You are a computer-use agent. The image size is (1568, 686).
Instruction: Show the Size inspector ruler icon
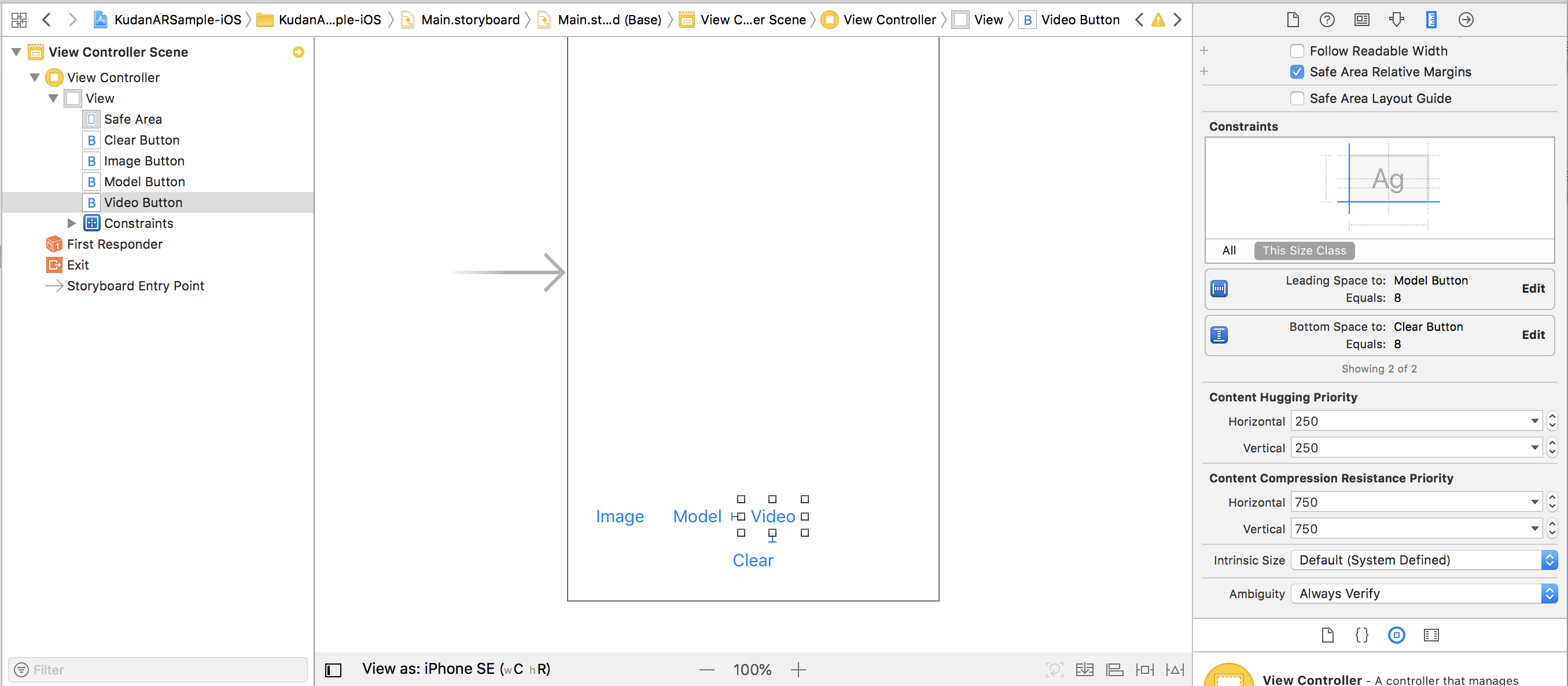pos(1431,20)
